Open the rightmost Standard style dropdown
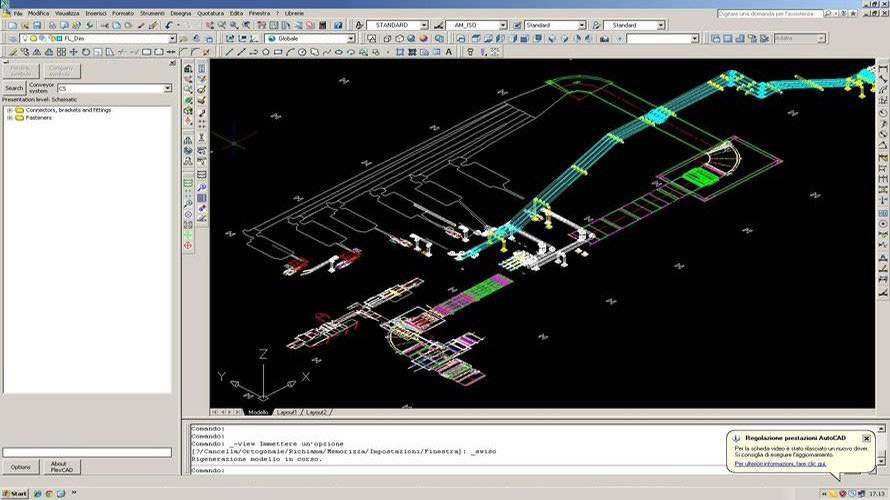This screenshot has width=890, height=500. click(x=661, y=25)
